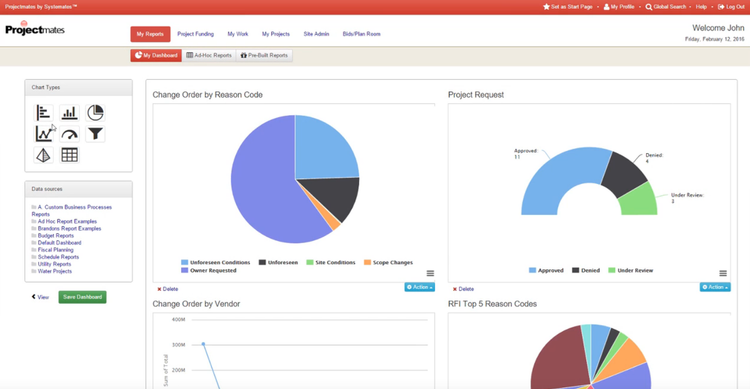Go to Bids/Plan Room tab
750x389 pixels.
pyautogui.click(x=362, y=34)
